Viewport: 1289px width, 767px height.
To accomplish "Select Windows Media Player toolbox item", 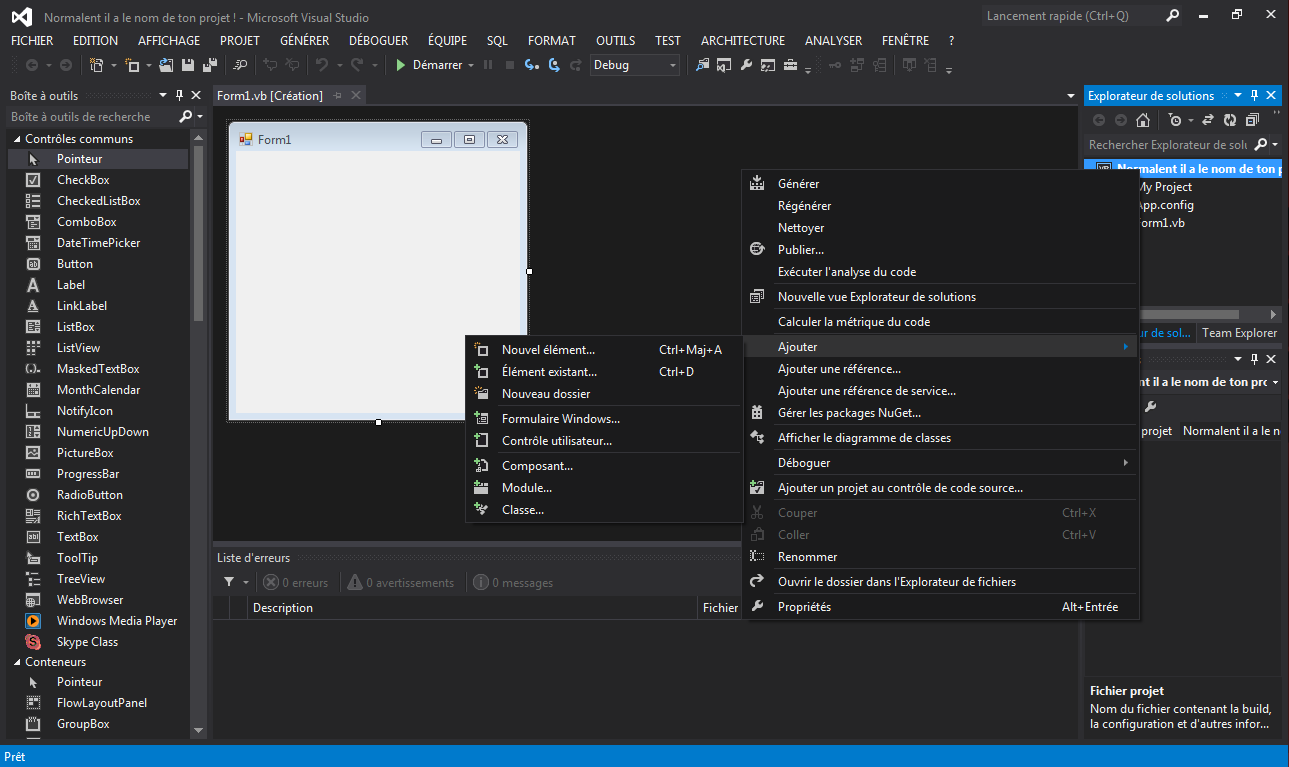I will (98, 621).
